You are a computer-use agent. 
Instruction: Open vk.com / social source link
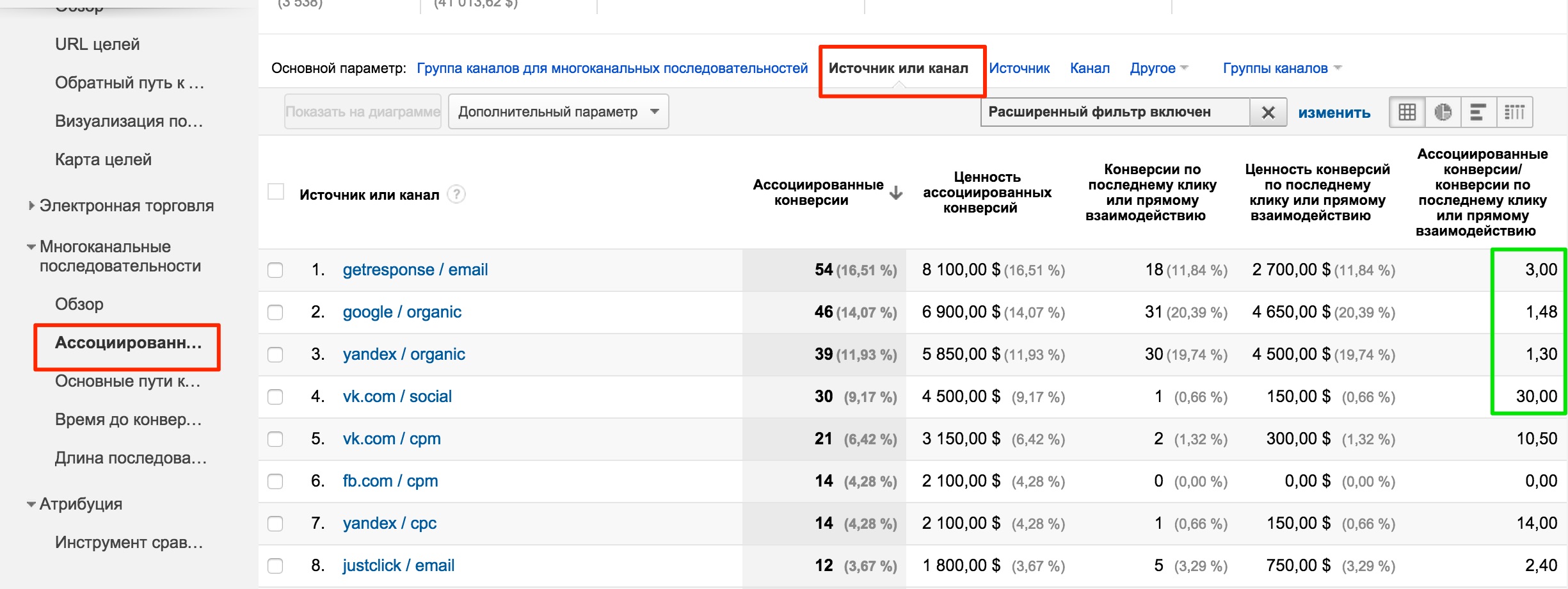tap(397, 396)
